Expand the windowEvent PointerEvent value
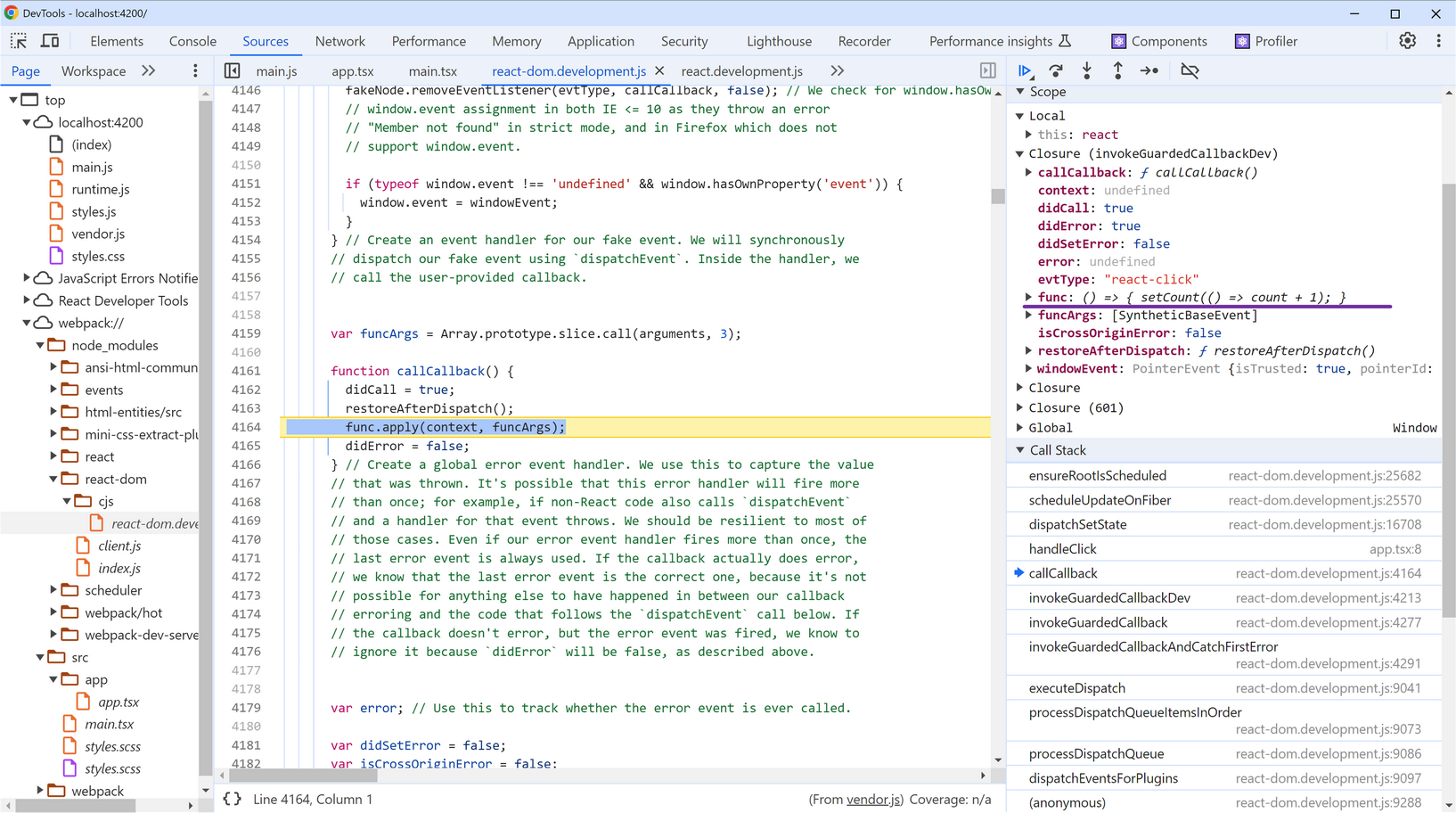The image size is (1456, 813). click(x=1029, y=368)
